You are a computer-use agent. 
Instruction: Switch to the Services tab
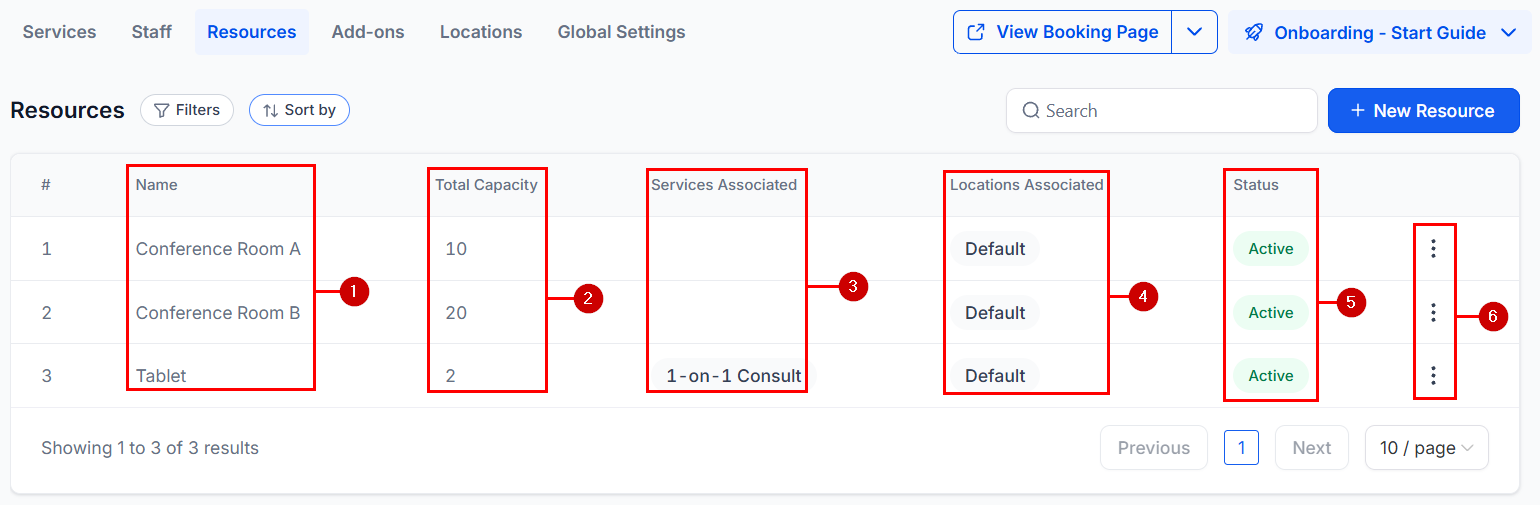59,32
